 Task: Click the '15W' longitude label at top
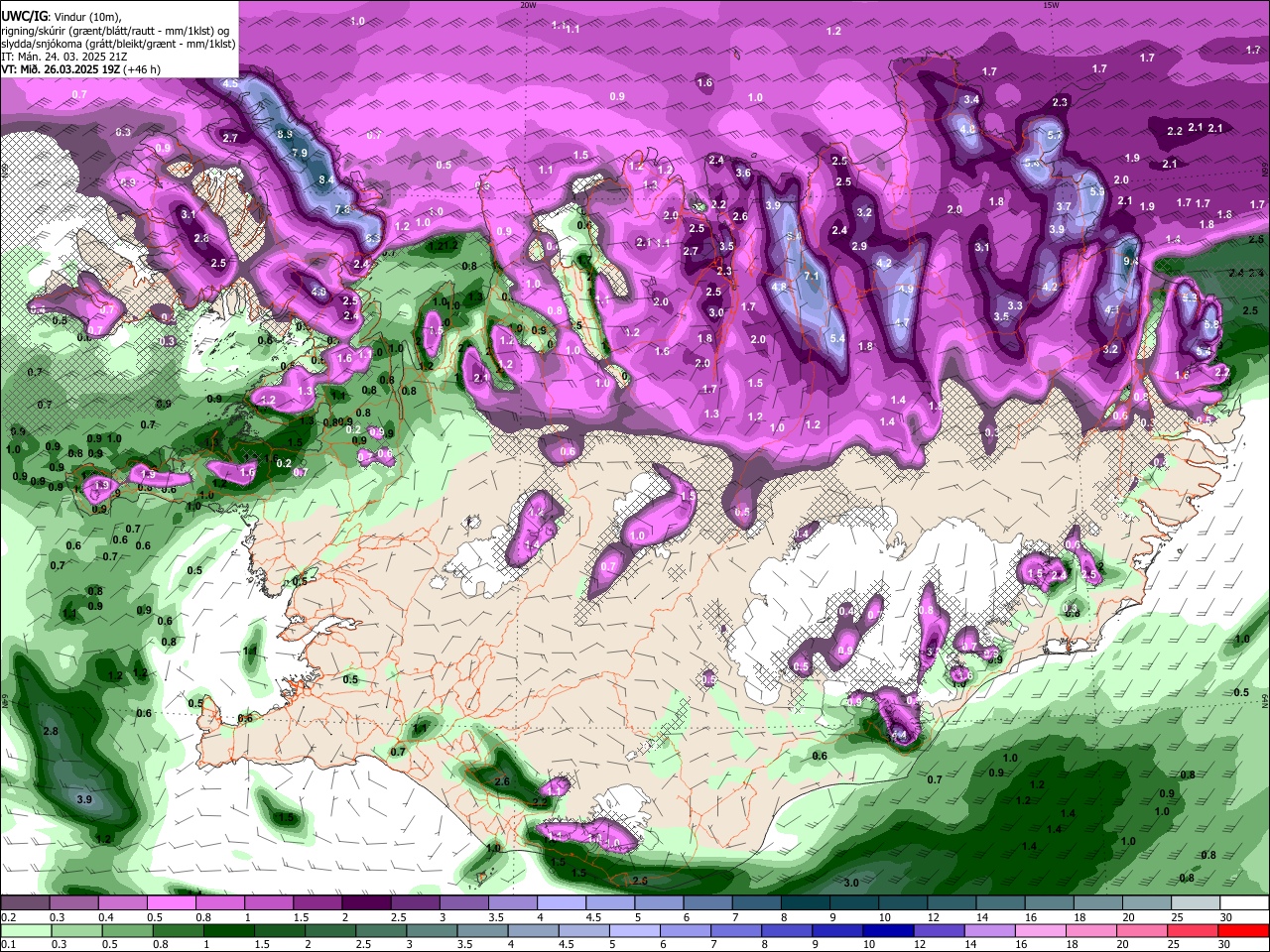[x=1051, y=5]
